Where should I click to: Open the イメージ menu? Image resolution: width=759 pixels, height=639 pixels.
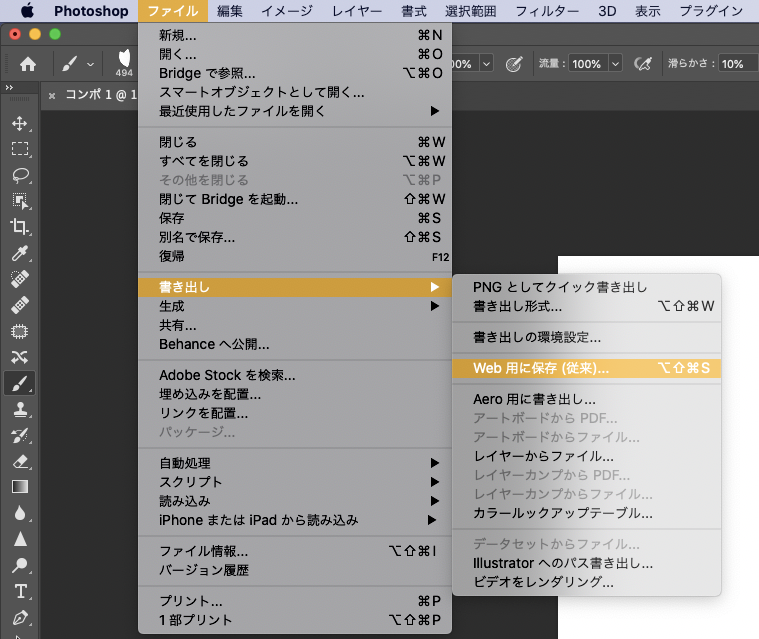click(287, 11)
